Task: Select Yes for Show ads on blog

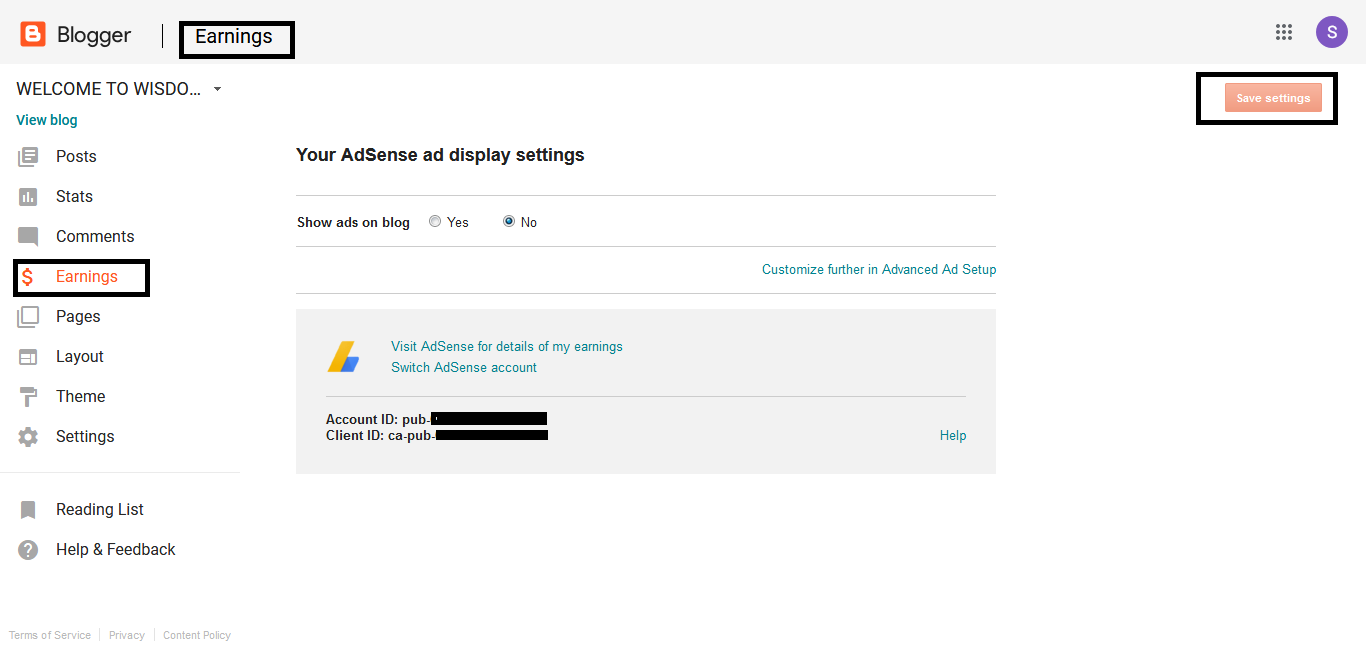Action: 435,222
